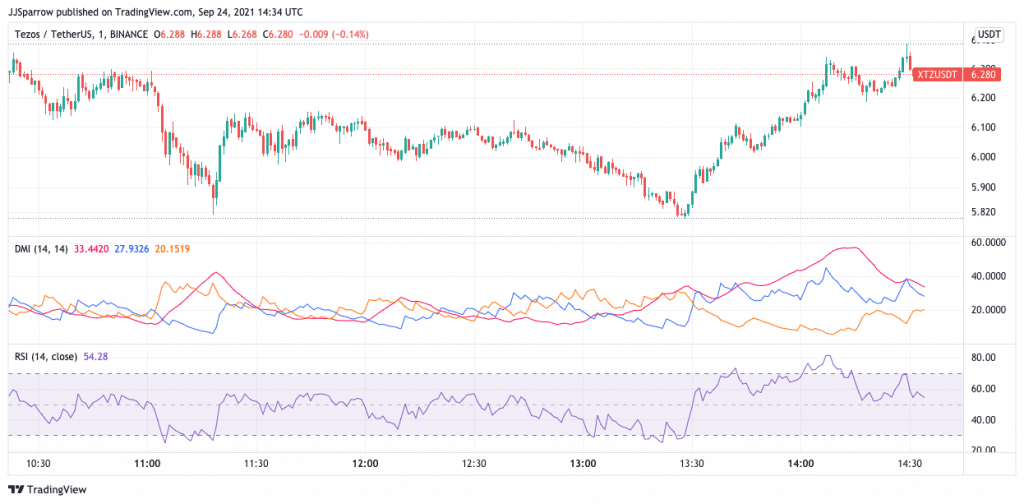Click the 14:00 time axis label

(x=801, y=464)
